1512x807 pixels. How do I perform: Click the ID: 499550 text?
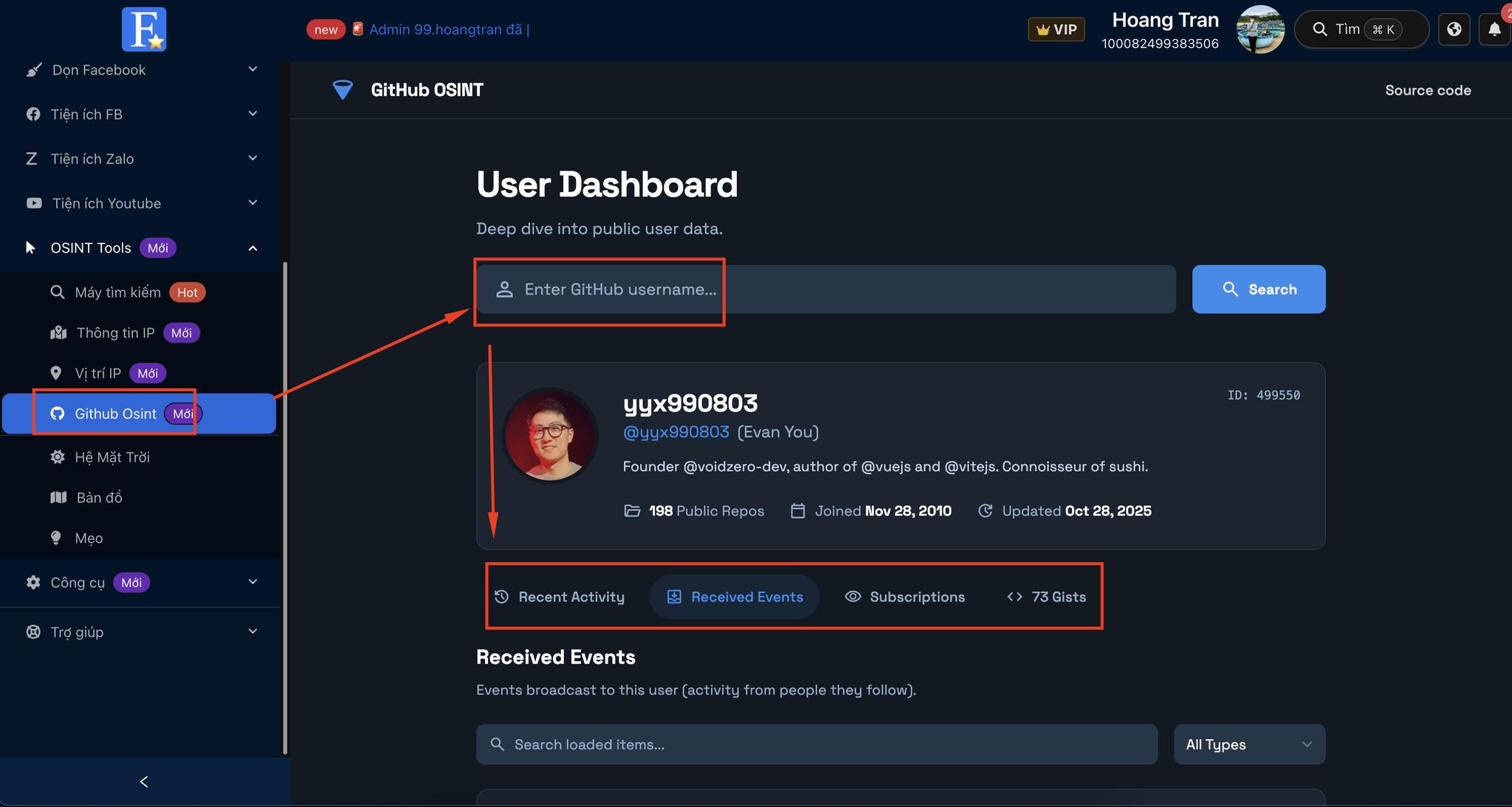(1264, 396)
